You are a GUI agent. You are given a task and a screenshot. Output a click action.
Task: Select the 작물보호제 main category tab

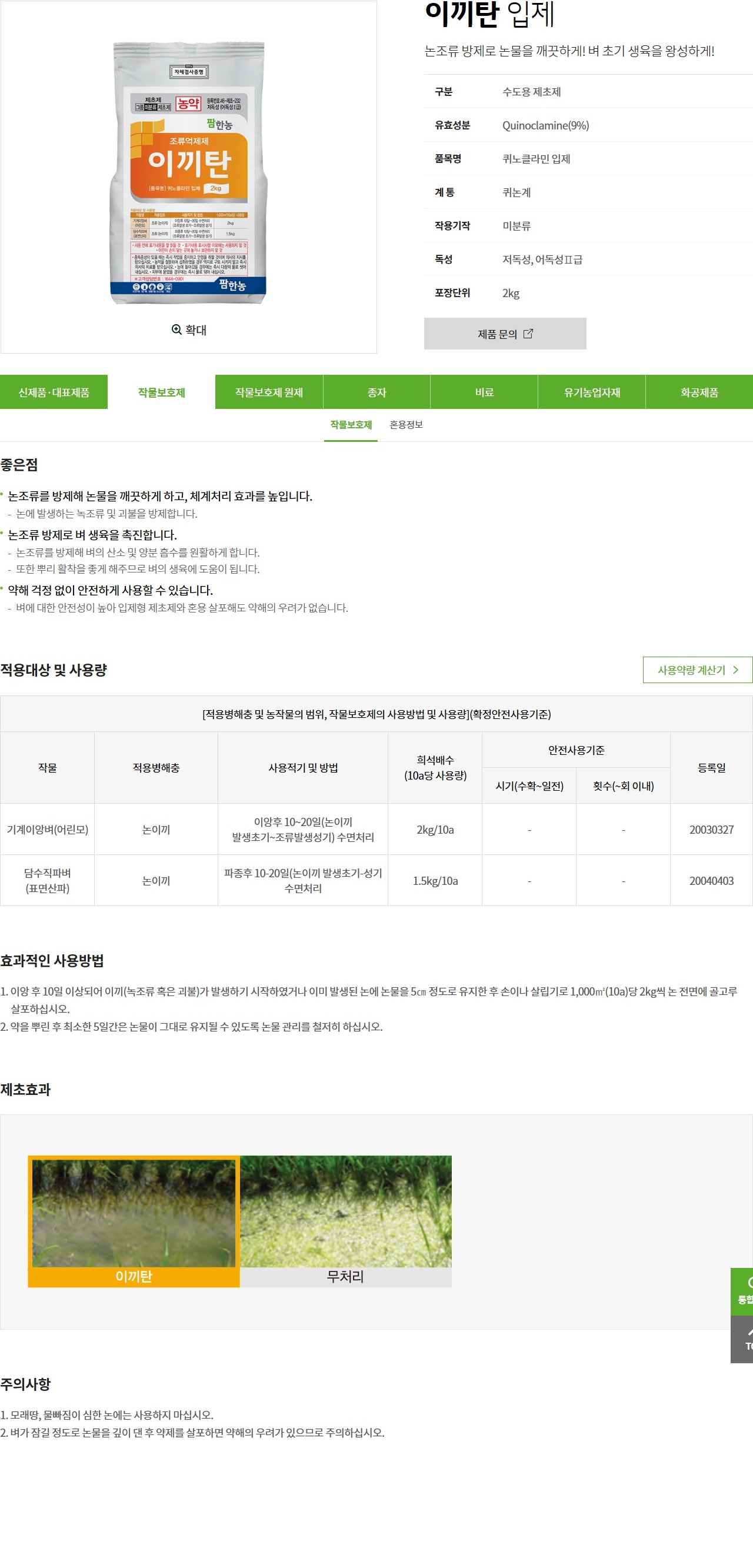[x=161, y=392]
